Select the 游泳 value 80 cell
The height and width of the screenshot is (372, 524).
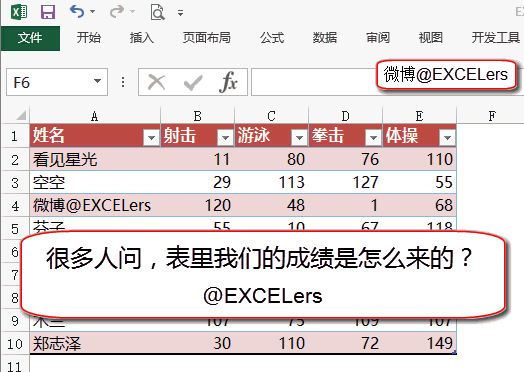[272, 159]
